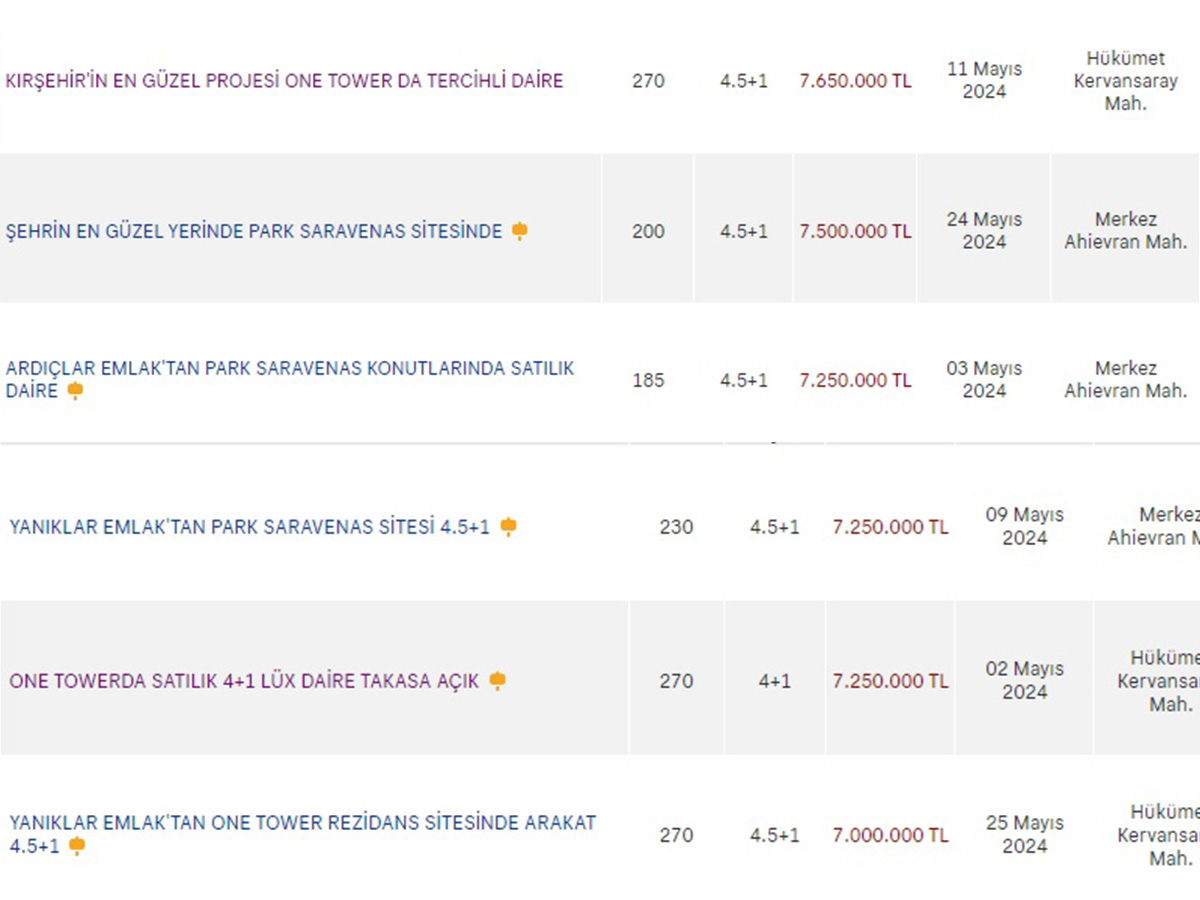Open YANIKLAR EMLAK'TAN ONE TOWER REZİDANS listing
Screen dimensions: 1200x900
point(302,835)
